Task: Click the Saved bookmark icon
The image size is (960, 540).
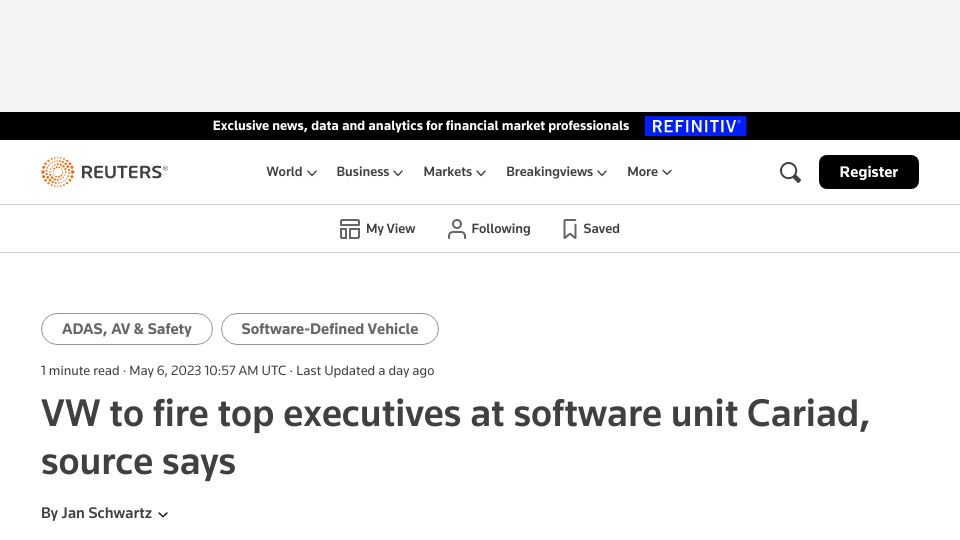Action: pyautogui.click(x=570, y=229)
